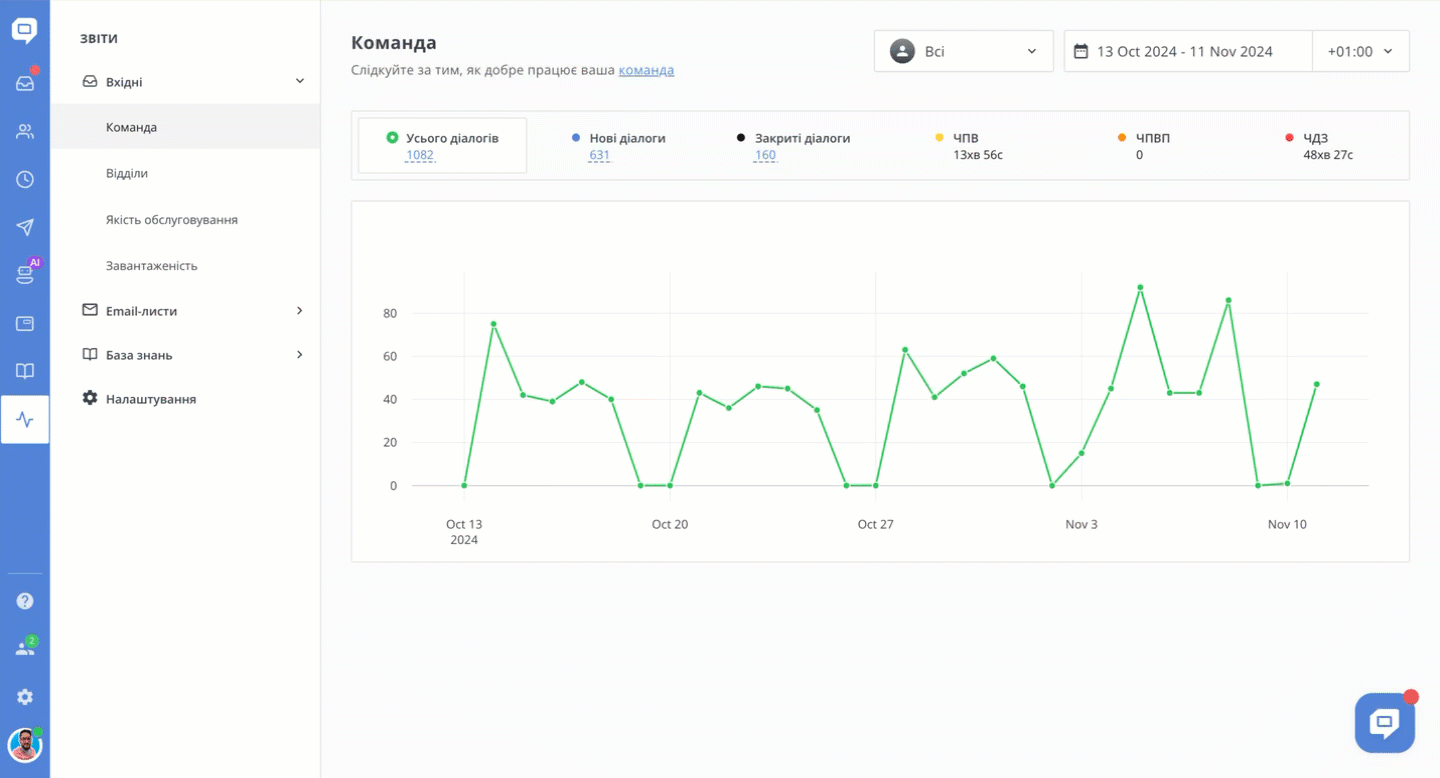Select Якість обслуговування menu item
The image size is (1440, 778).
tap(172, 219)
